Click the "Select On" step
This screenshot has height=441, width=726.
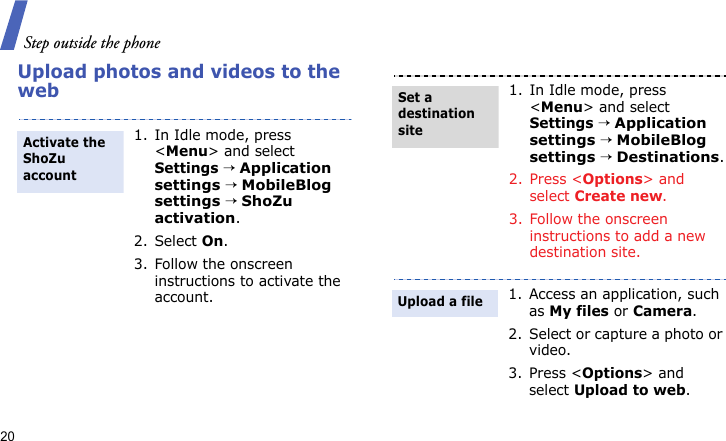(189, 241)
